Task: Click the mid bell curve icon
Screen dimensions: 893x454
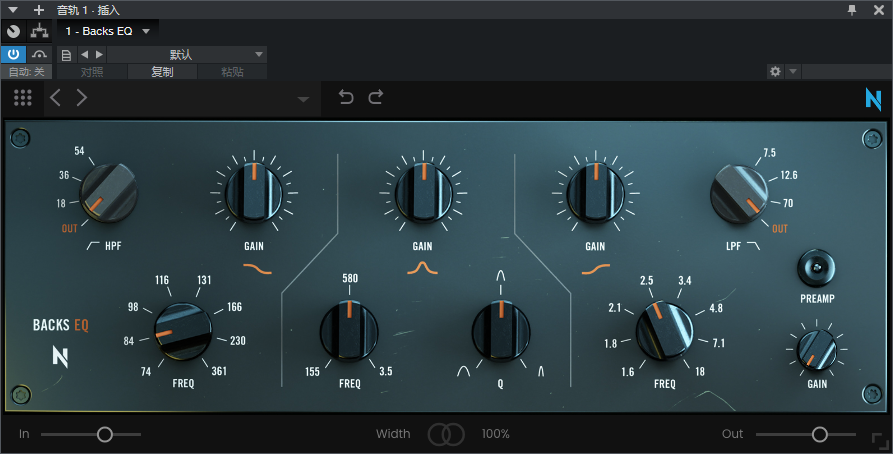Action: click(x=422, y=268)
